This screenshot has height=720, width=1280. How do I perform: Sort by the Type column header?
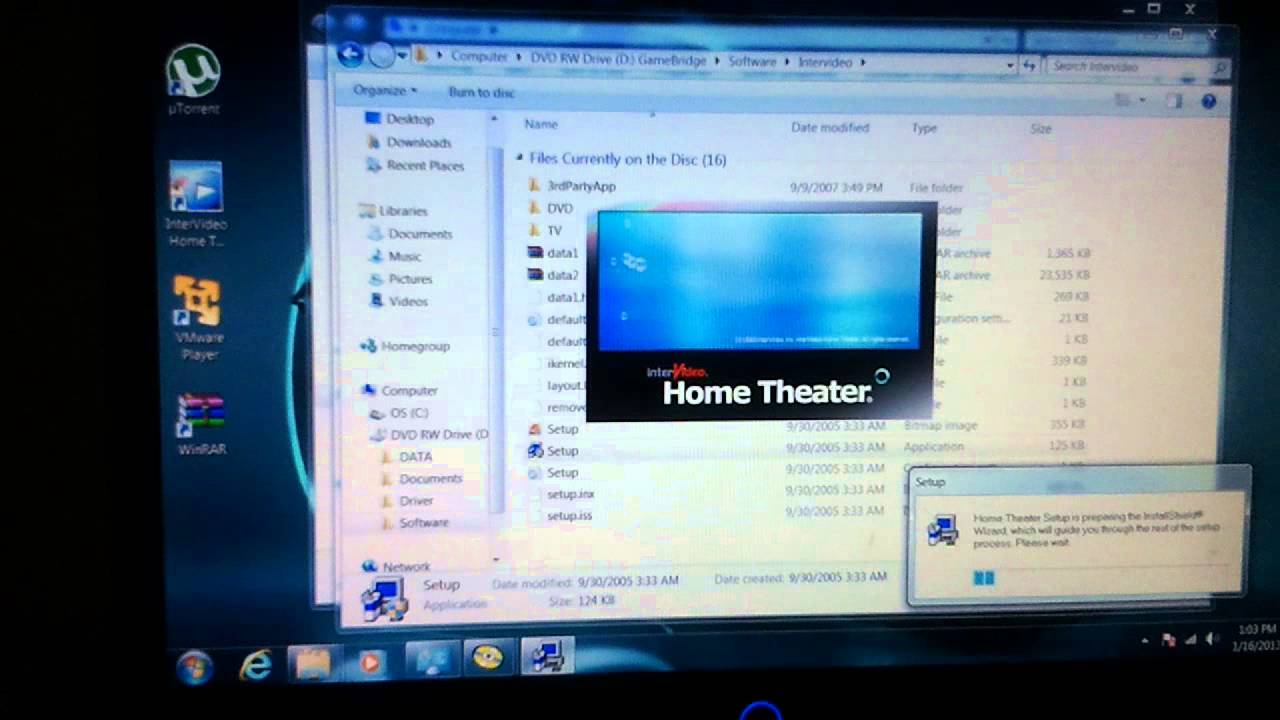pos(924,128)
